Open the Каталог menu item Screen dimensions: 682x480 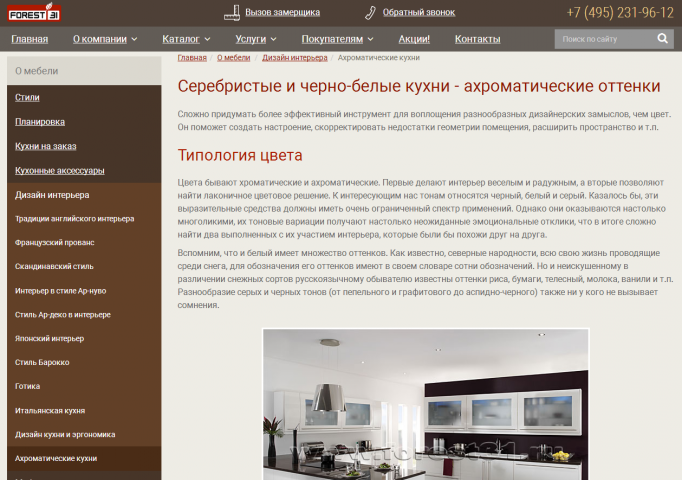coord(181,39)
